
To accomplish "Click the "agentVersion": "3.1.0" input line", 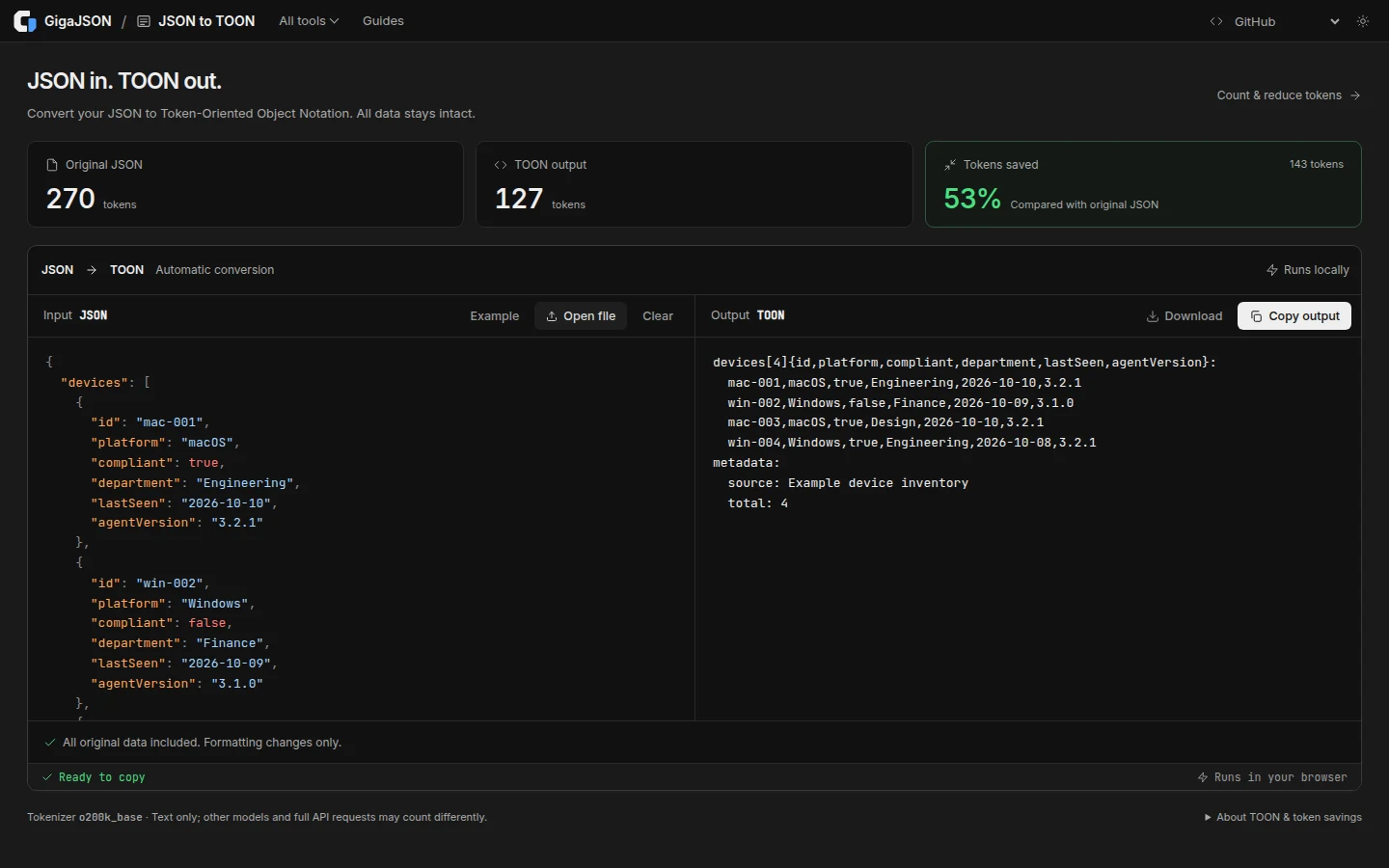I will (x=177, y=684).
